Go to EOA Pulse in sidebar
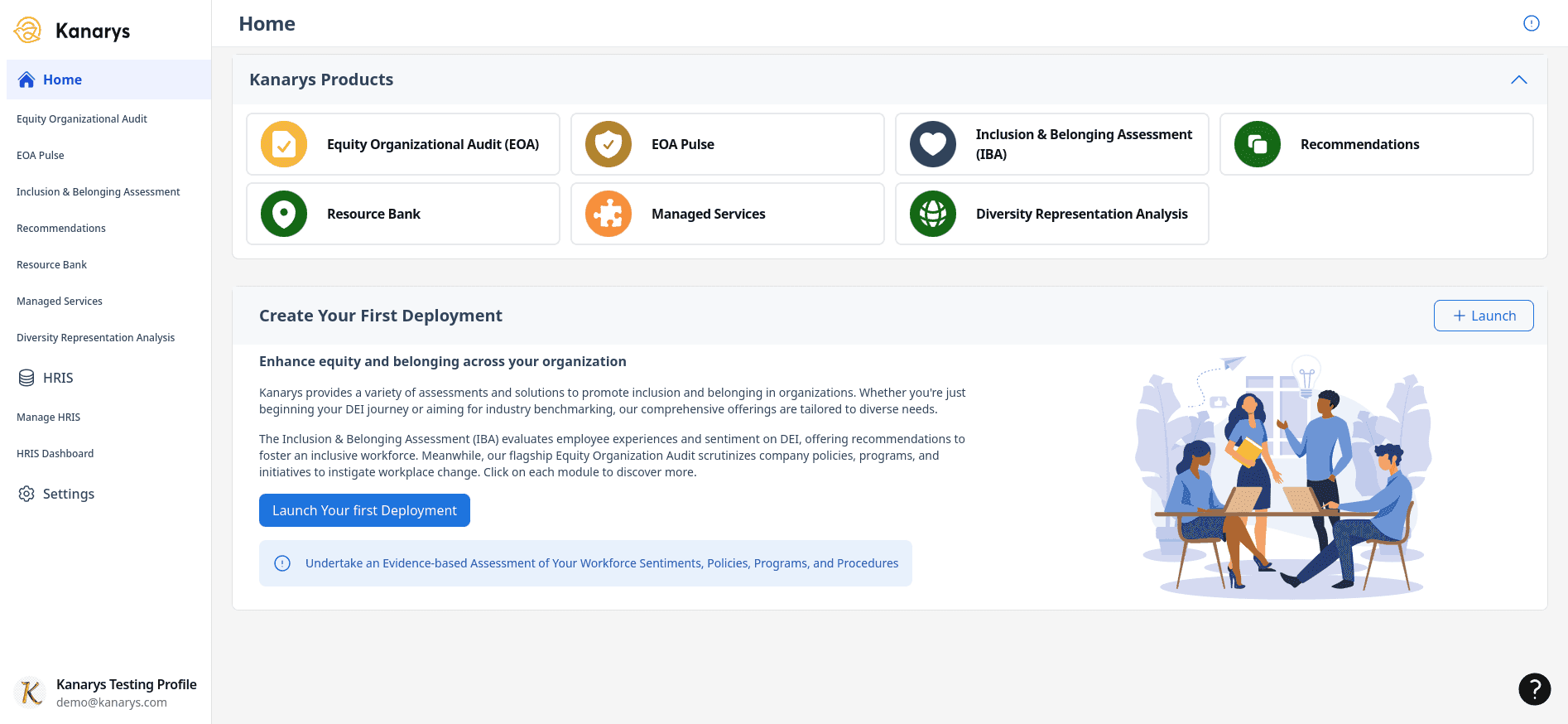Viewport: 1568px width, 724px height. [41, 156]
